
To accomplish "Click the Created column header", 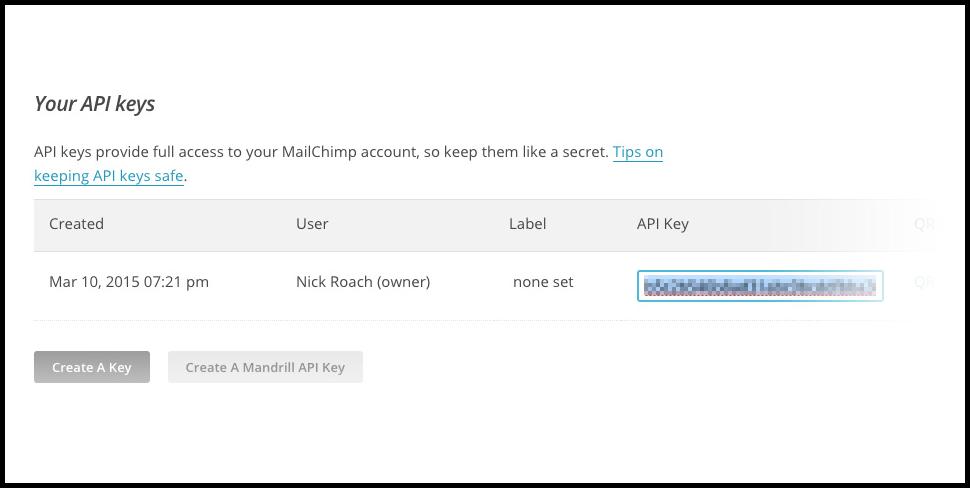I will pos(76,224).
